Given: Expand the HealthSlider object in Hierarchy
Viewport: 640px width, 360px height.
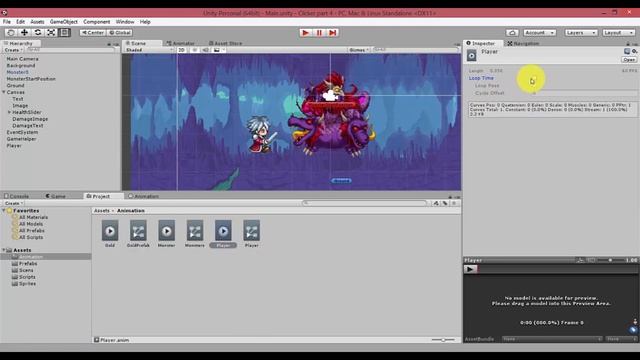Looking at the screenshot, I should [9, 112].
